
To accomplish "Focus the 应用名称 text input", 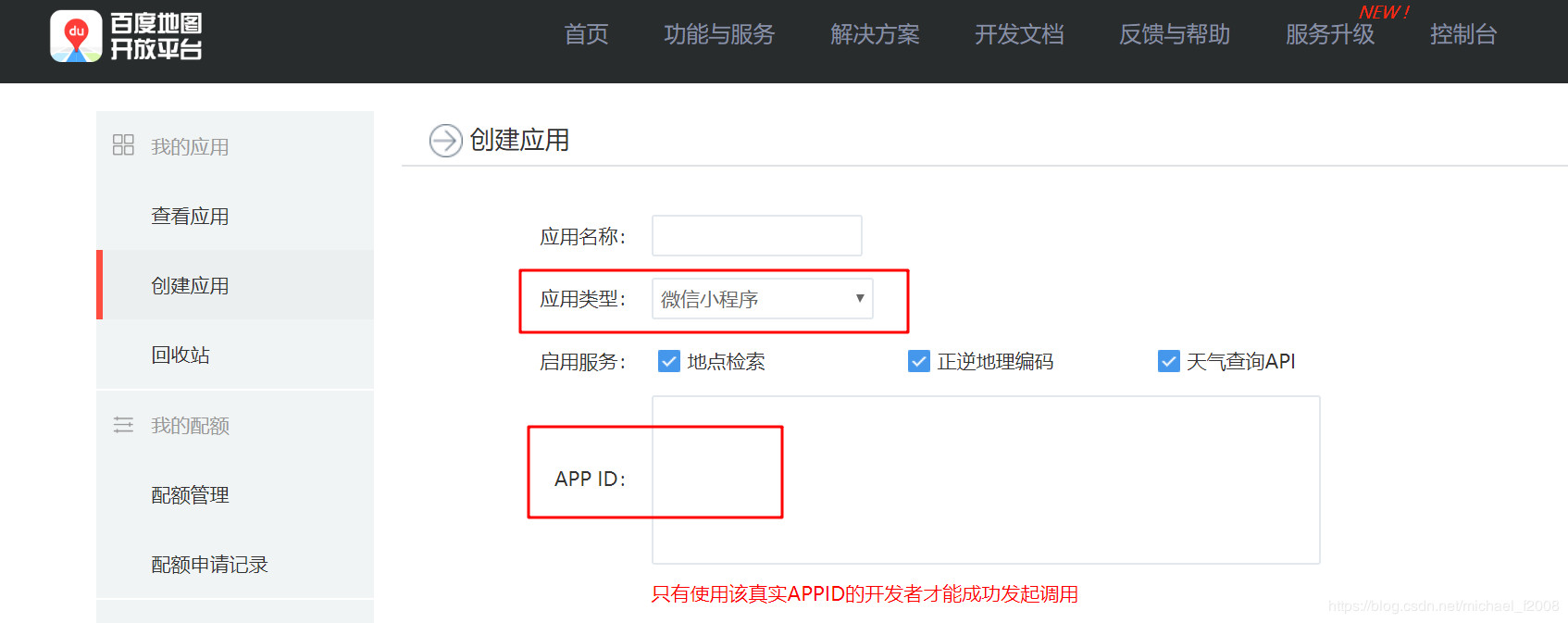I will [x=757, y=236].
